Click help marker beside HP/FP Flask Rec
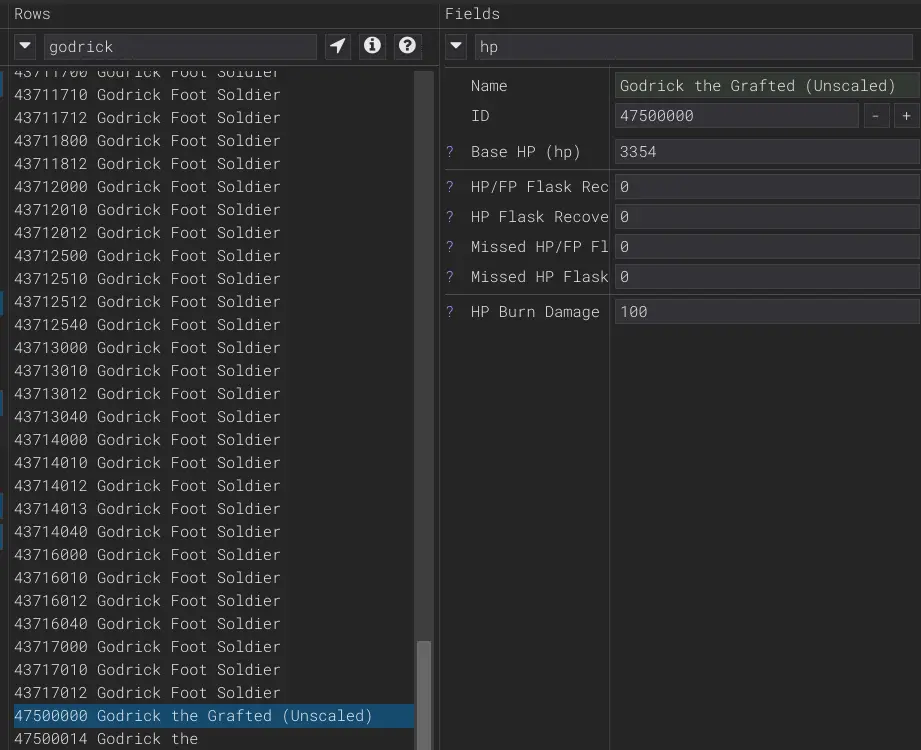This screenshot has width=921, height=750. pos(450,187)
